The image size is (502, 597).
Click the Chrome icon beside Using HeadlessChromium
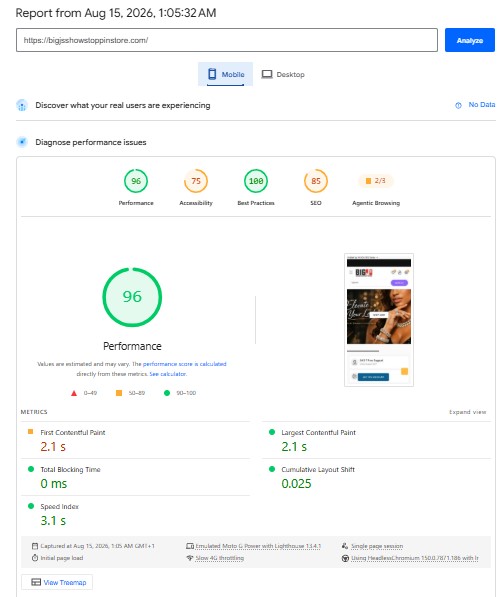coord(345,558)
